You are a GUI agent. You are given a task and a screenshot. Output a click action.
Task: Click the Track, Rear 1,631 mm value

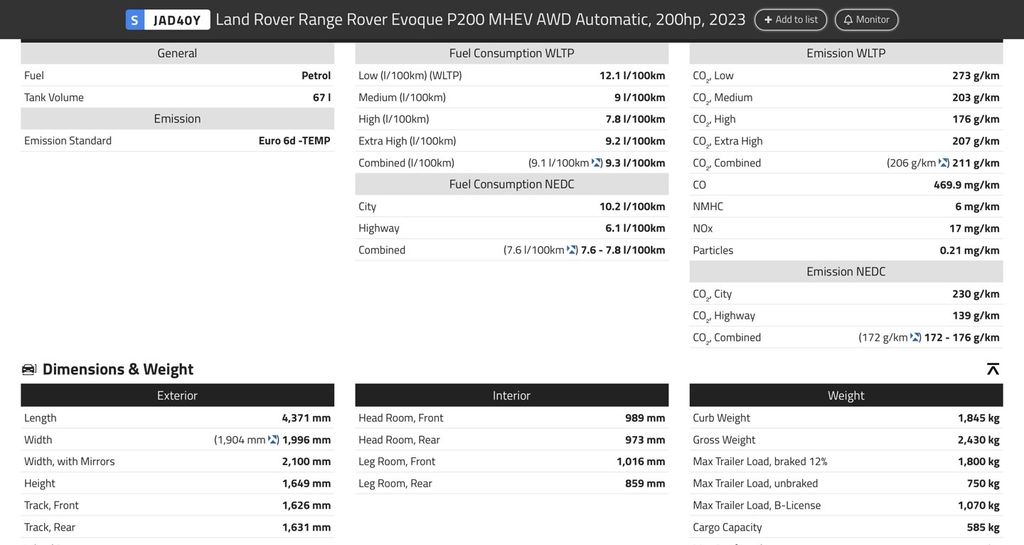tap(306, 527)
